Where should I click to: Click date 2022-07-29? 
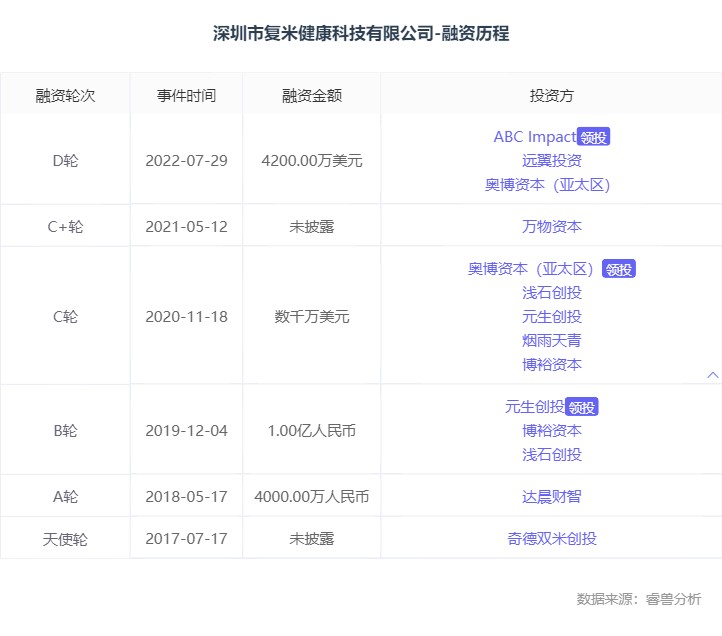click(x=186, y=161)
